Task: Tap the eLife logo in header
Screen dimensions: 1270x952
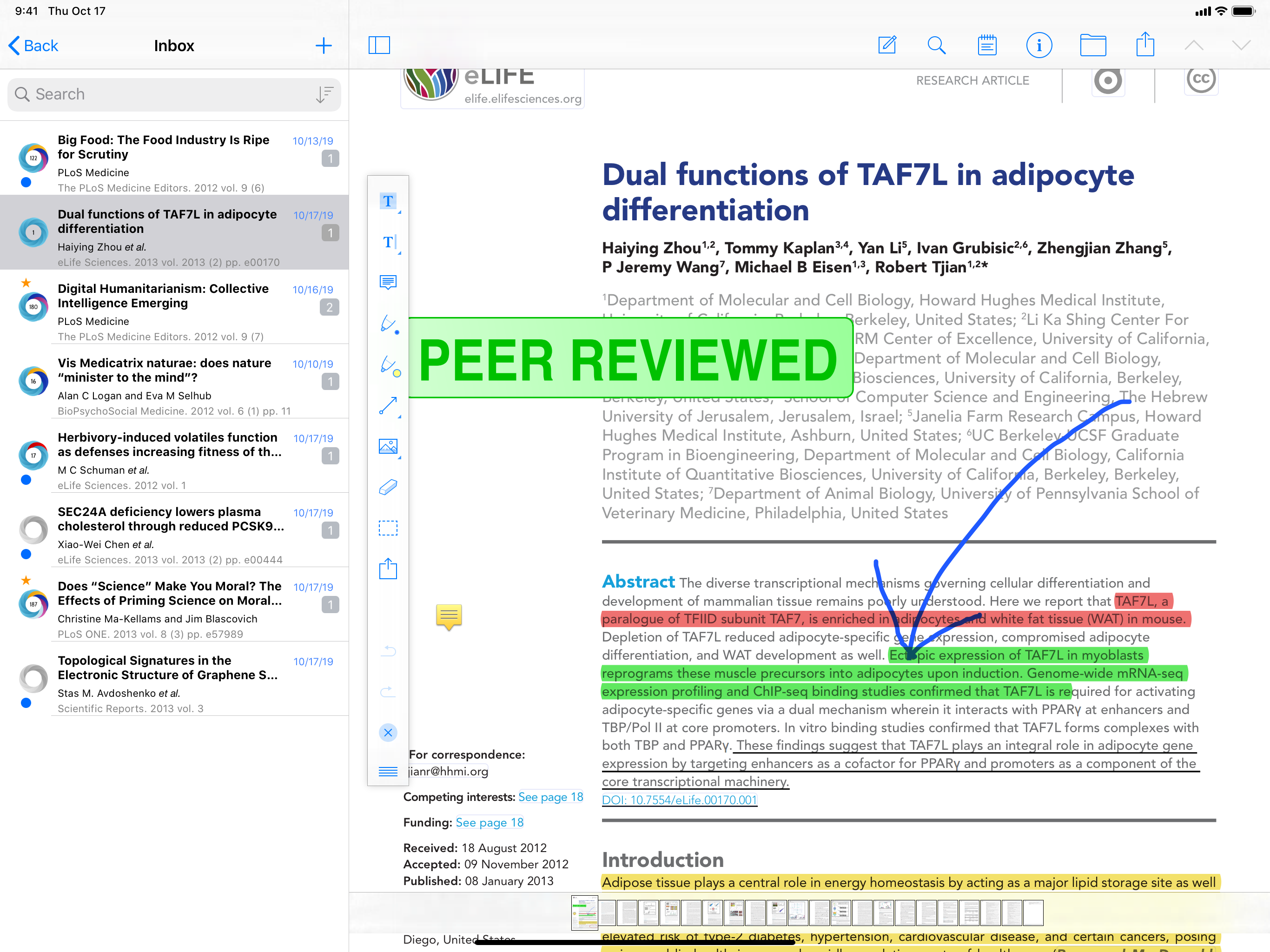Action: 493,87
